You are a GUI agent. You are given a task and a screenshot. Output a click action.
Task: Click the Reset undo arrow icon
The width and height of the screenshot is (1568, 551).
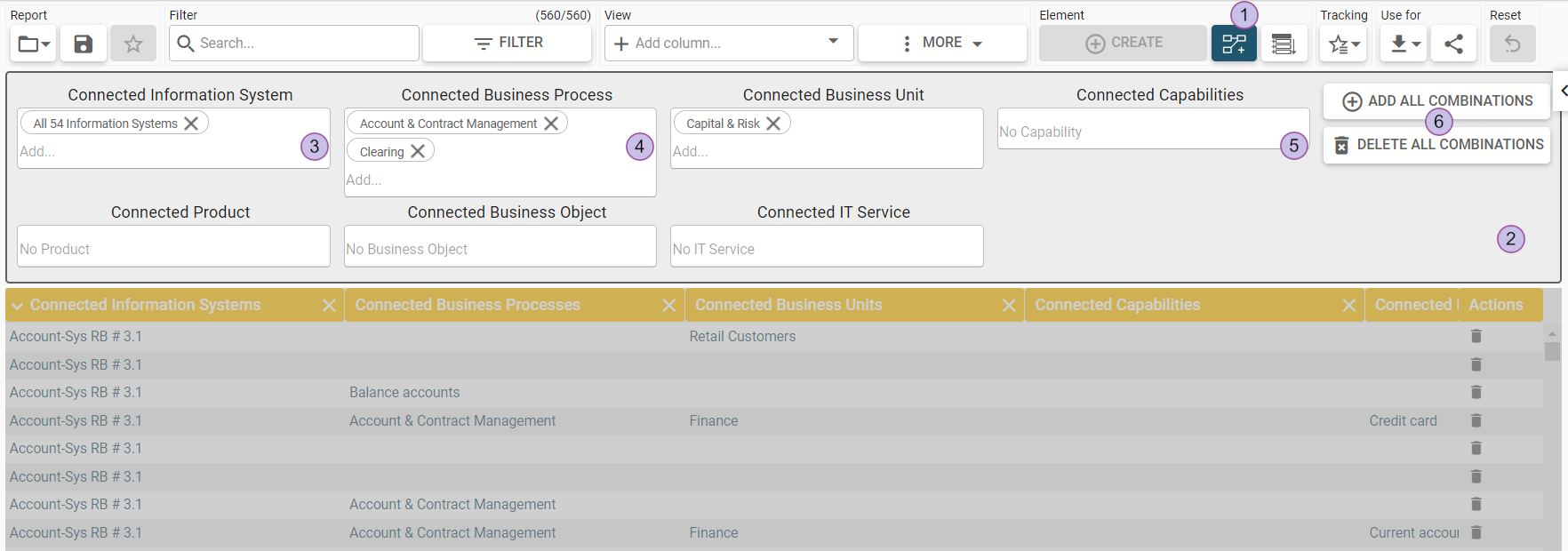pyautogui.click(x=1512, y=44)
